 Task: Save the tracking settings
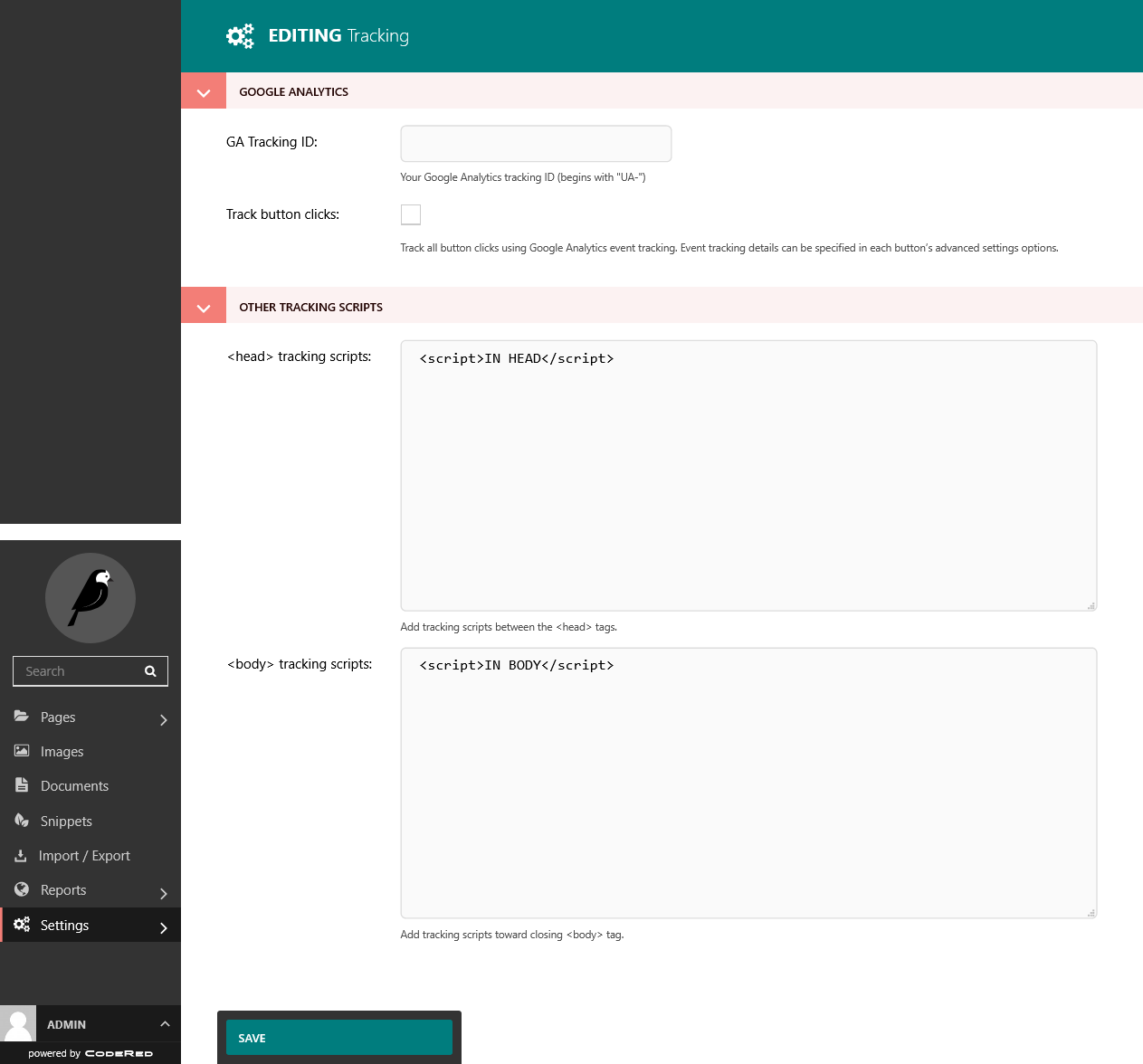(338, 1038)
